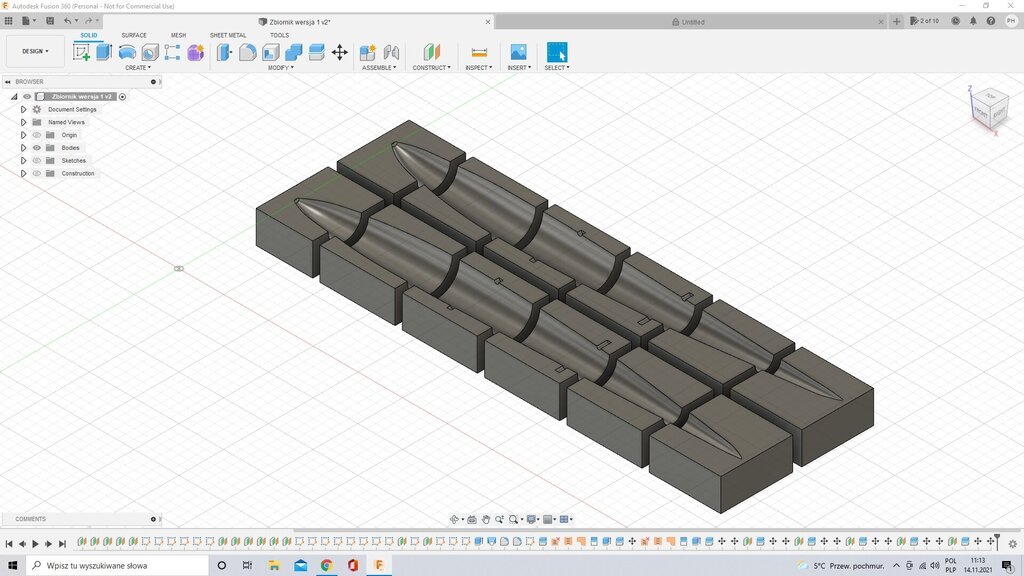Open the Pan hand tool
This screenshot has width=1024, height=576.
click(486, 519)
